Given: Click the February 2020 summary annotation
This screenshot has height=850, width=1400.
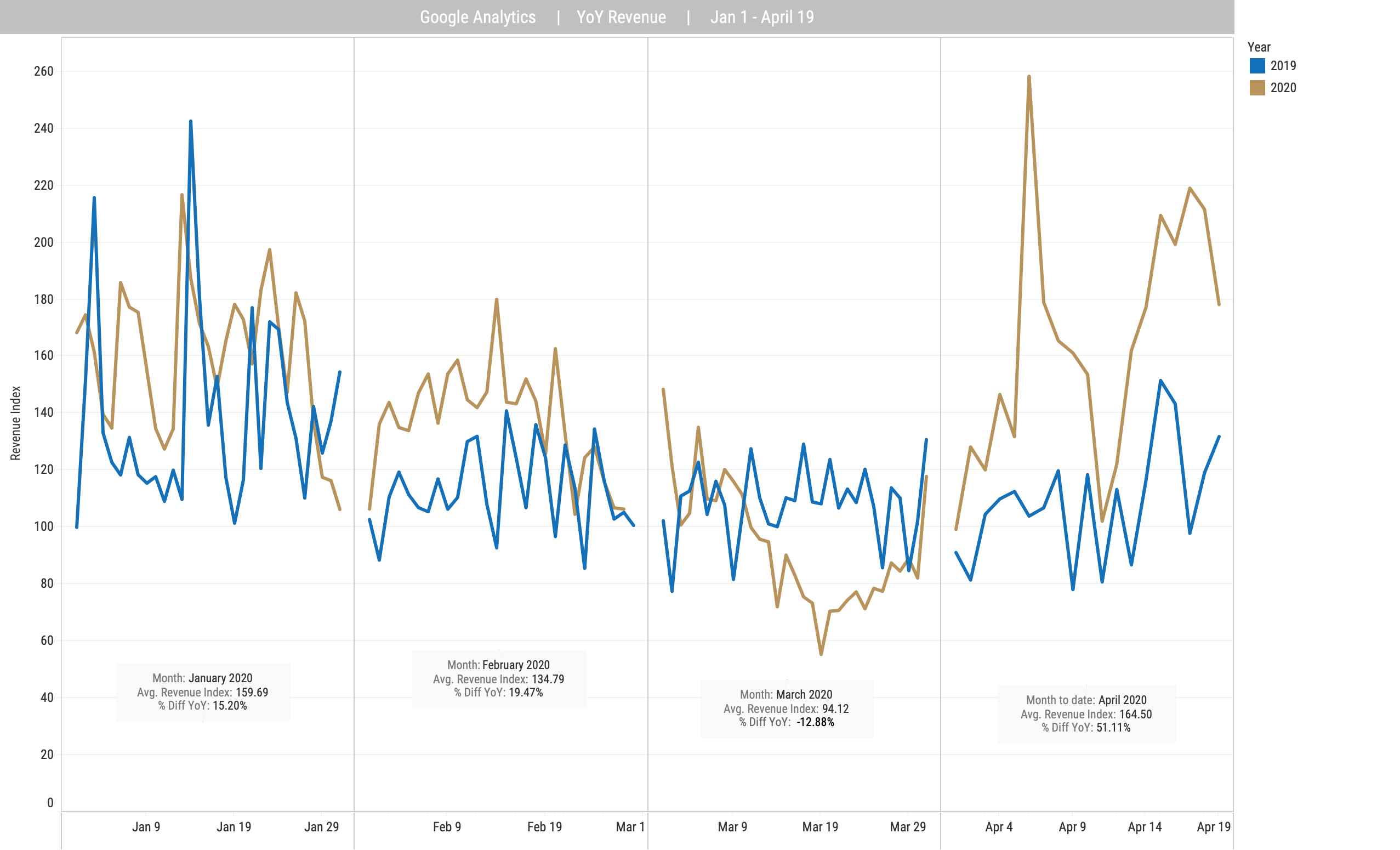Looking at the screenshot, I should [x=499, y=679].
